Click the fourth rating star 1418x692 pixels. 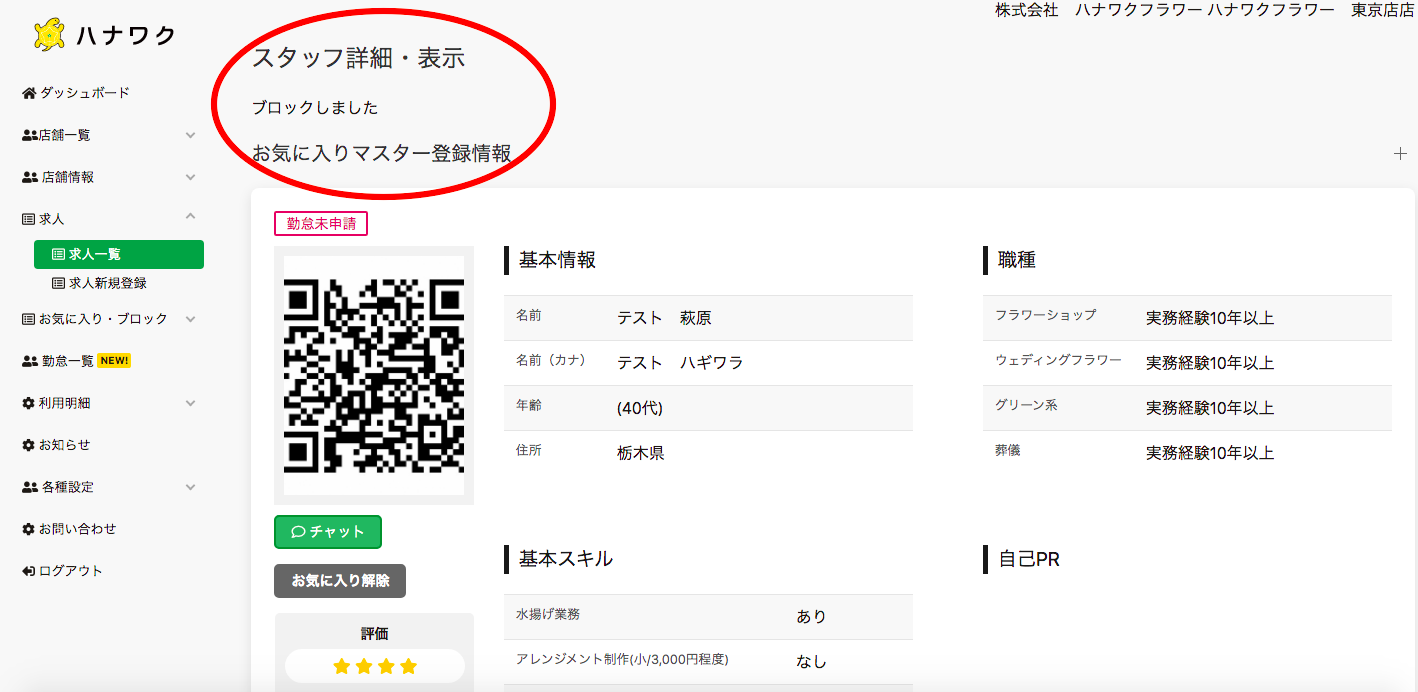click(x=408, y=666)
